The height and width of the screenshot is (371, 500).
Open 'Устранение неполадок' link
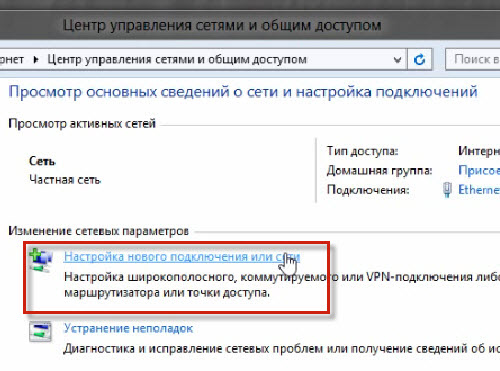click(128, 329)
